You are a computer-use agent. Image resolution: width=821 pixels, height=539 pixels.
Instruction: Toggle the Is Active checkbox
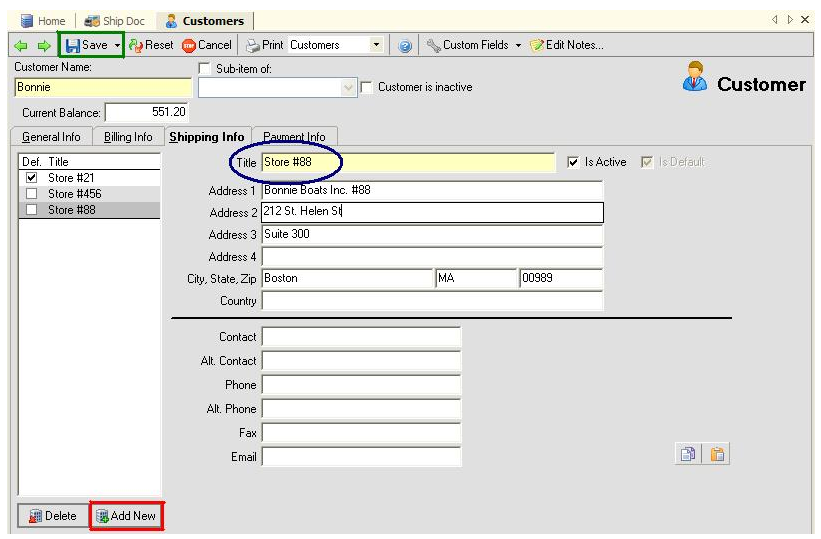pyautogui.click(x=573, y=162)
